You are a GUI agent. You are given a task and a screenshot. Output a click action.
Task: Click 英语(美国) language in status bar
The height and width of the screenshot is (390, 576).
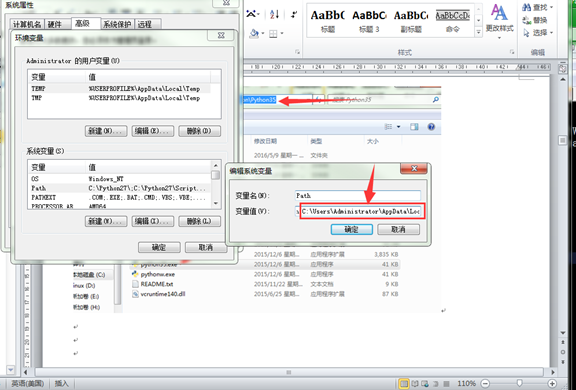click(x=28, y=384)
